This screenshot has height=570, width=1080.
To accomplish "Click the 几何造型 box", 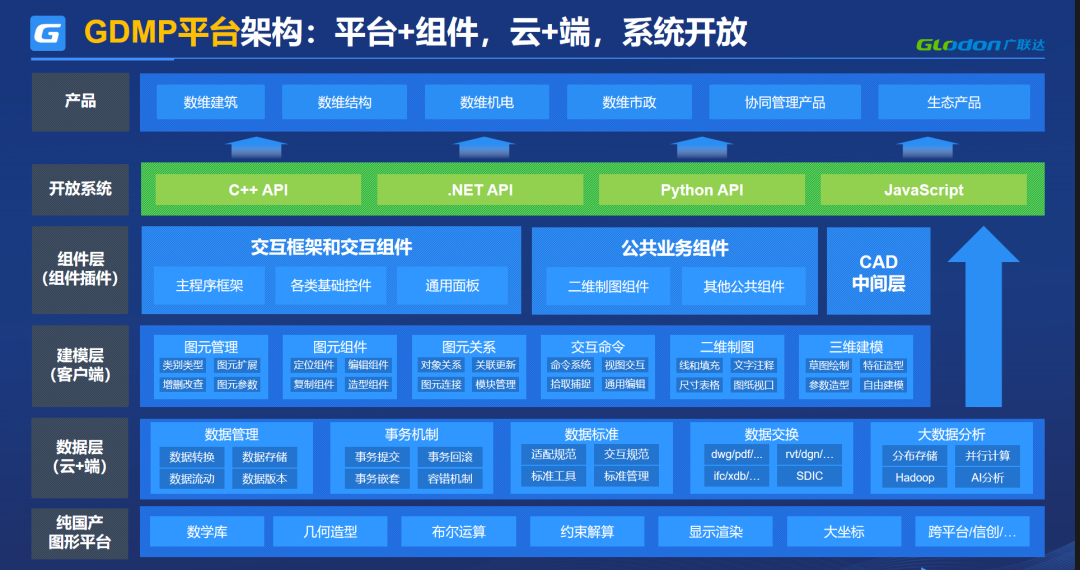I will [331, 531].
